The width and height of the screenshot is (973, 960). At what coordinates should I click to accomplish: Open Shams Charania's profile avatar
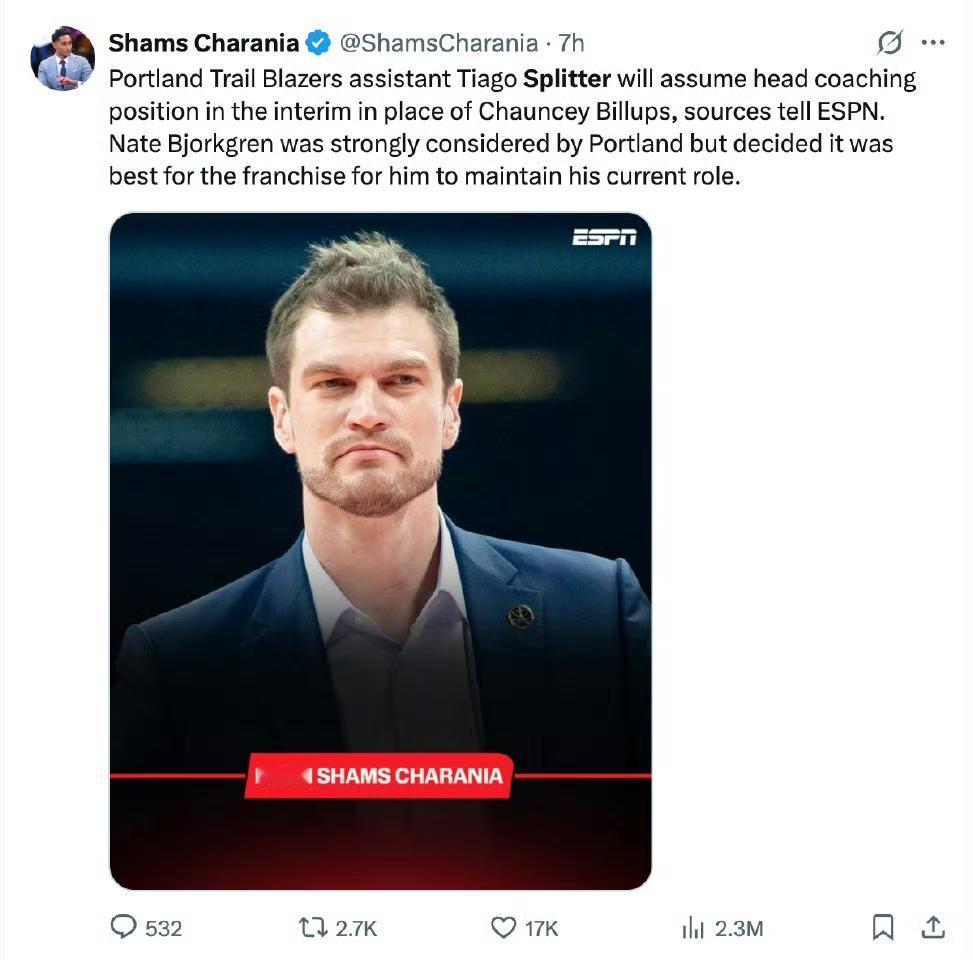62,59
